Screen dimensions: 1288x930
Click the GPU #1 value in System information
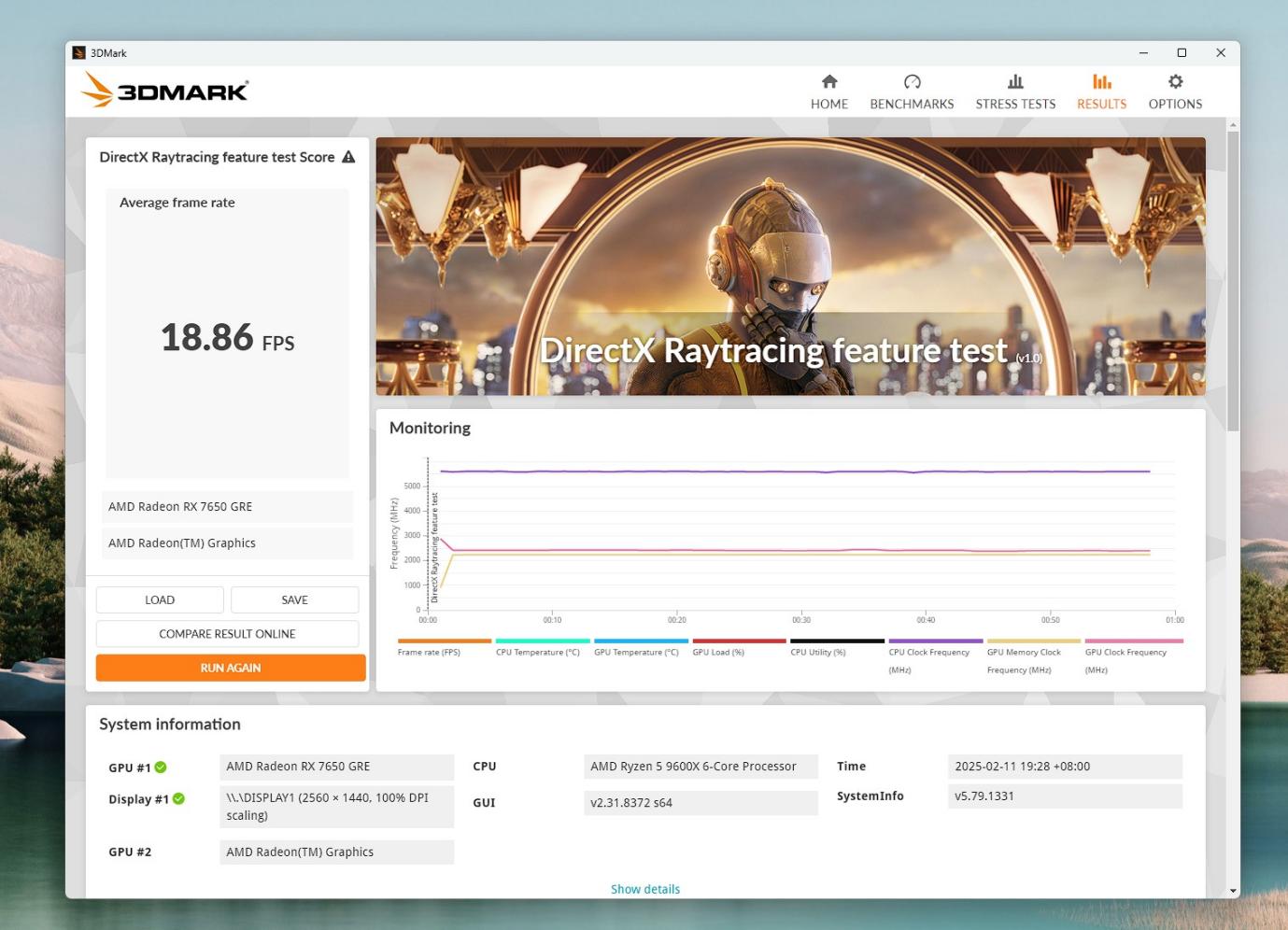coord(336,767)
